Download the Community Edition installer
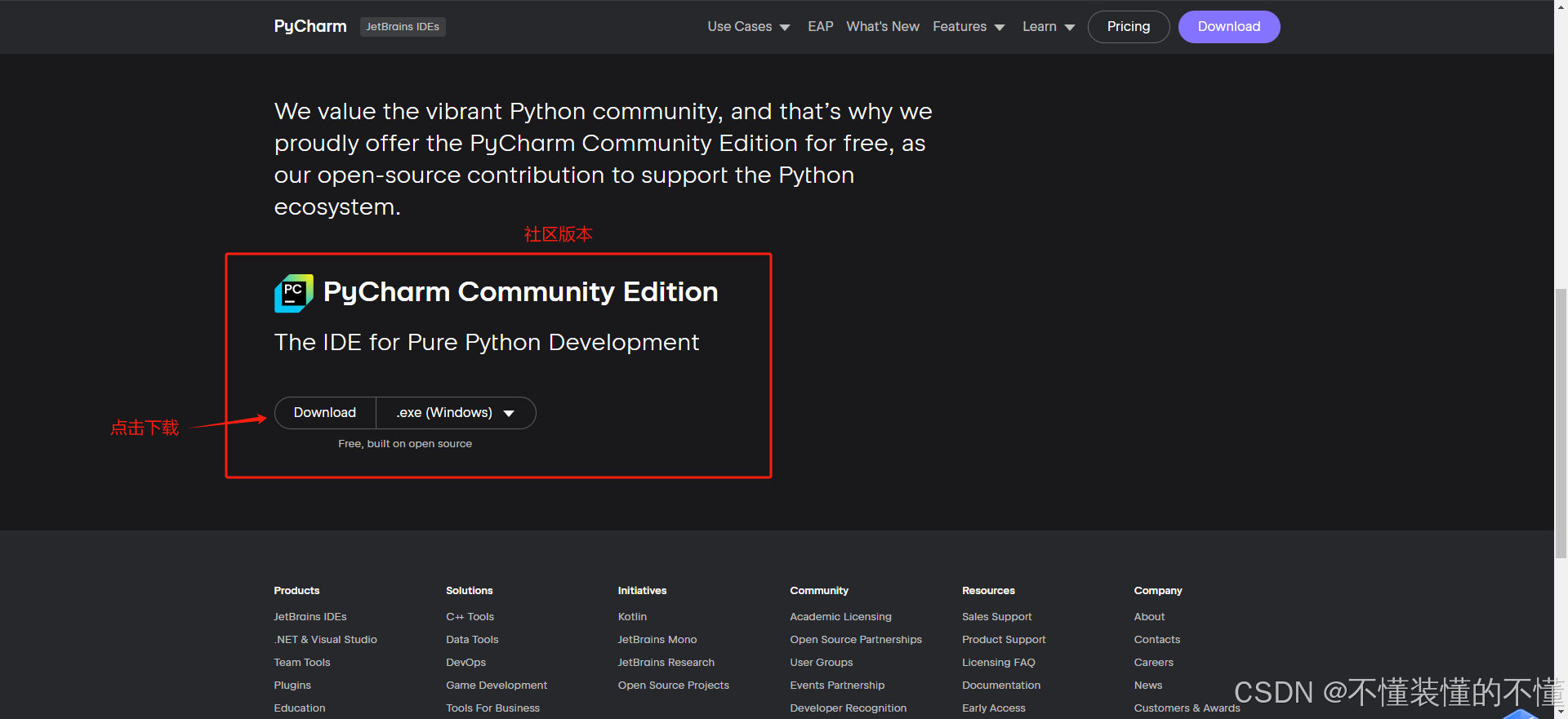1568x719 pixels. pos(325,413)
